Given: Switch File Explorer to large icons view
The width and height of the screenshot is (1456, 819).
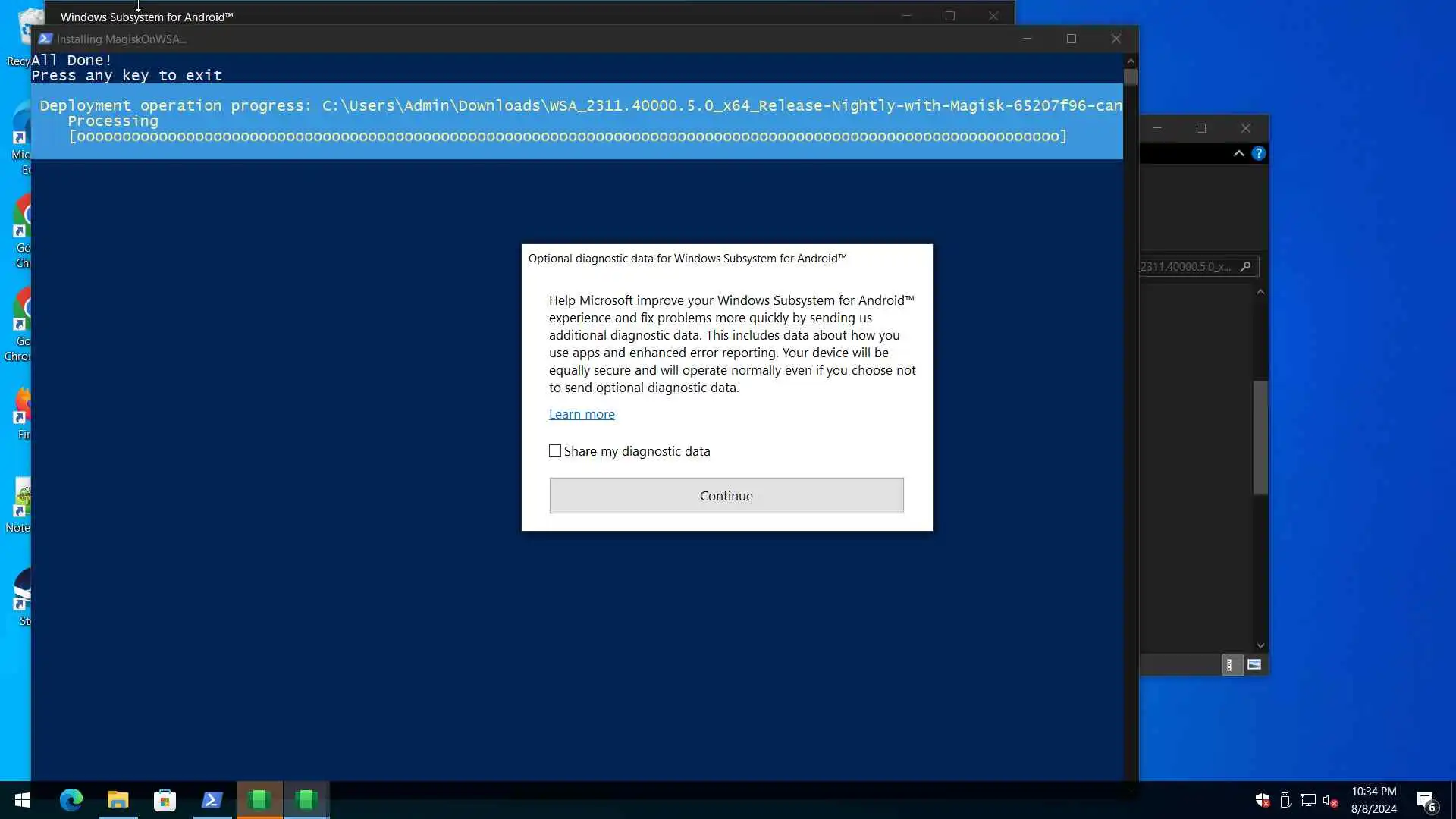Looking at the screenshot, I should click(1254, 665).
